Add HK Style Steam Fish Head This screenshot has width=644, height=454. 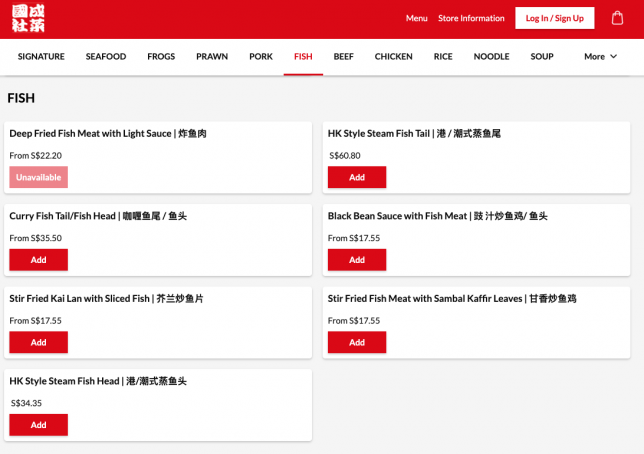pos(38,425)
